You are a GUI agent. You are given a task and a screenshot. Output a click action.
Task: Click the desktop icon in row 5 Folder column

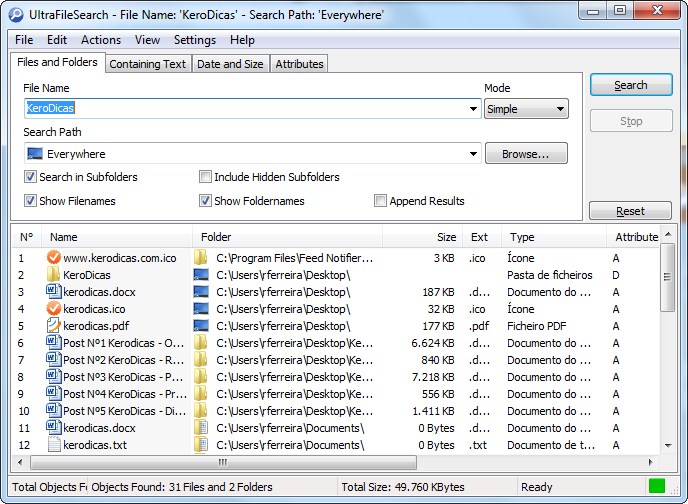click(x=201, y=325)
